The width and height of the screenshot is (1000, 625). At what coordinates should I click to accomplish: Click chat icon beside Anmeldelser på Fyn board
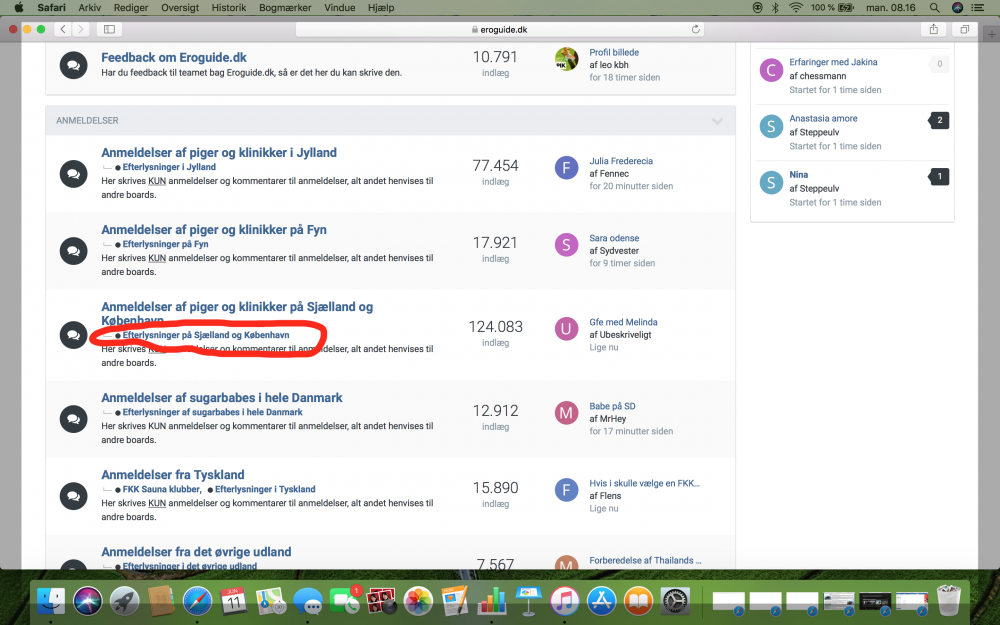coord(73,251)
